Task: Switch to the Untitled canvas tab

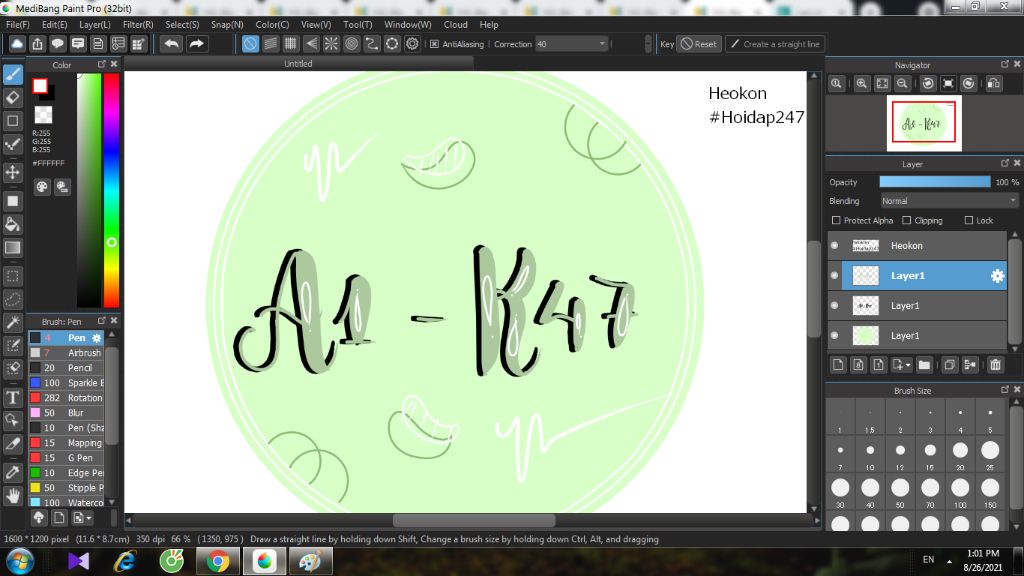Action: (x=298, y=63)
